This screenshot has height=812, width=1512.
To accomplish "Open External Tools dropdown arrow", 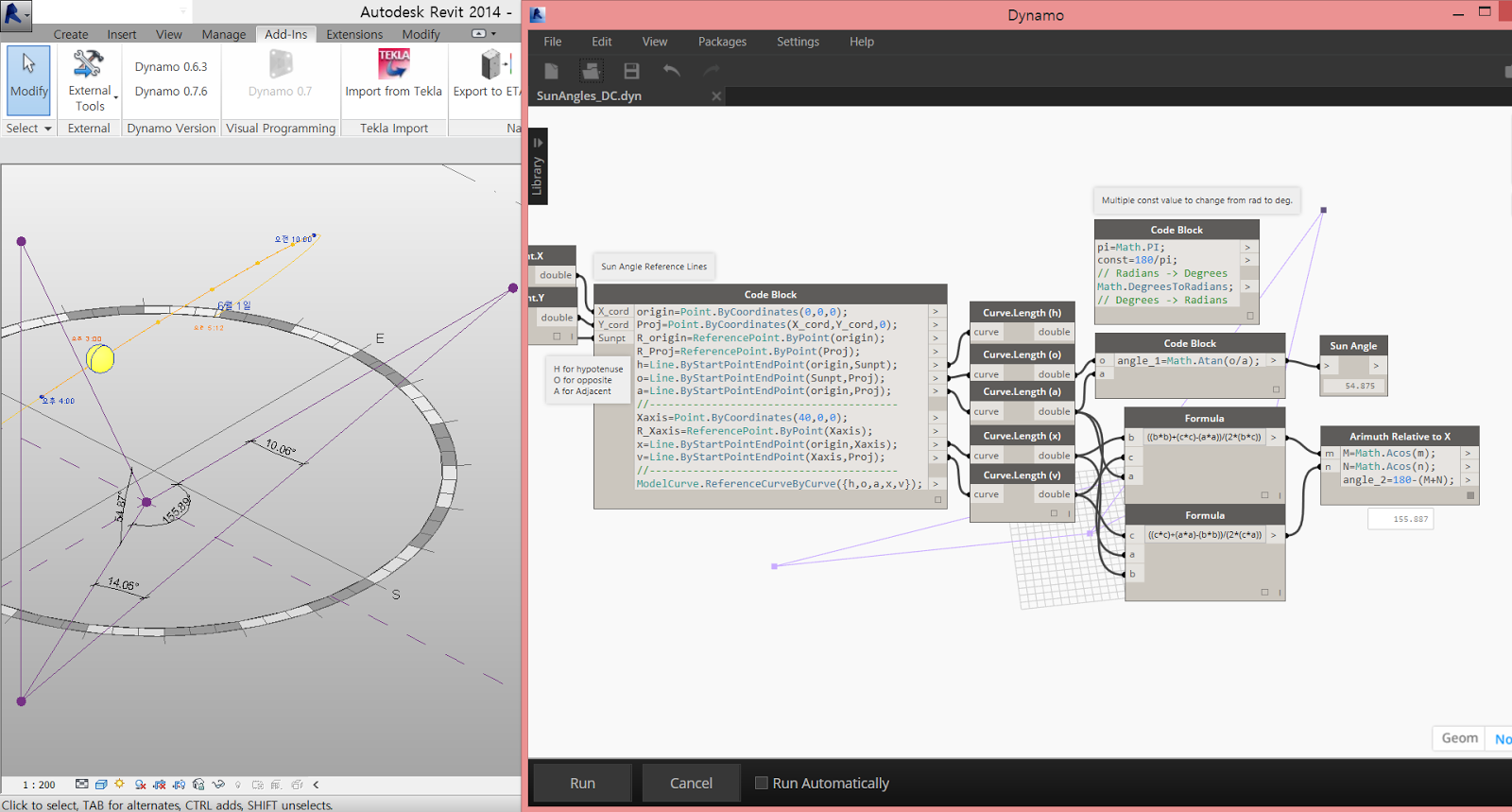I will (115, 97).
